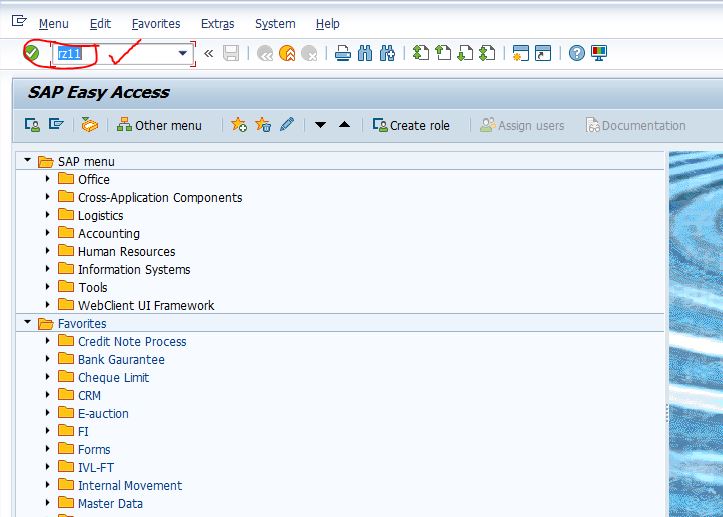Screen dimensions: 723x517
Task: Click the SAP Business Workplace icon
Action: coord(89,125)
